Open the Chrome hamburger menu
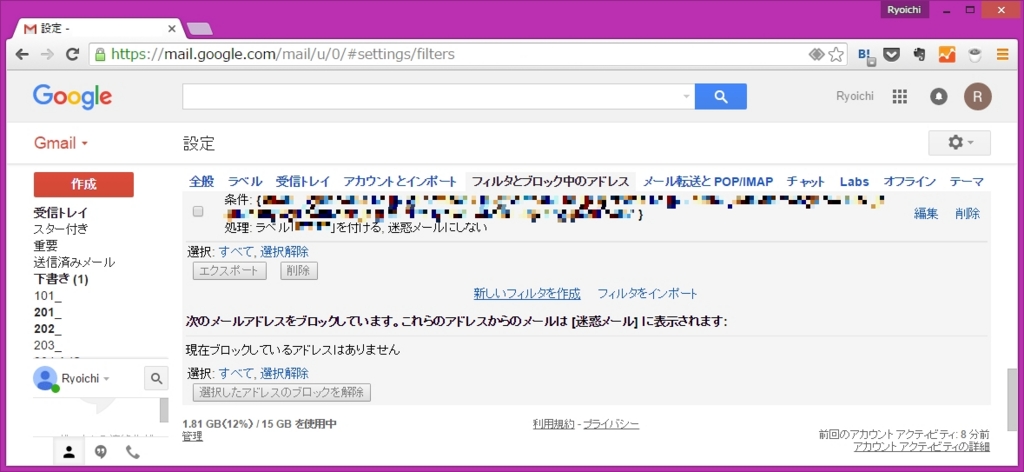 tap(1002, 55)
